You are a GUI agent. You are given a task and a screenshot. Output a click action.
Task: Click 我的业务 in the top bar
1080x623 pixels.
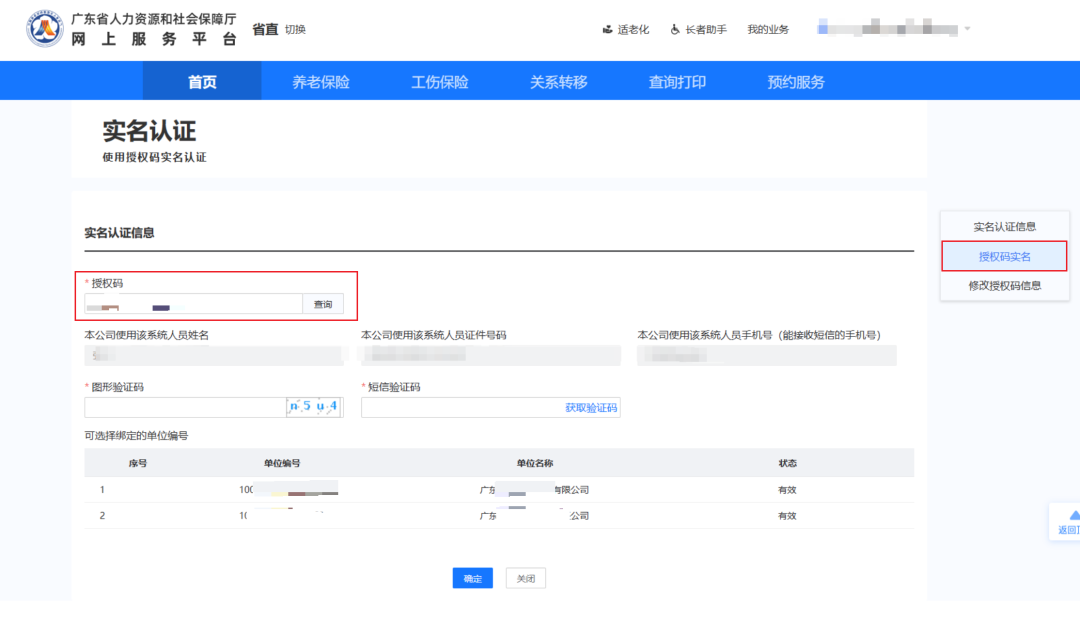pos(767,29)
